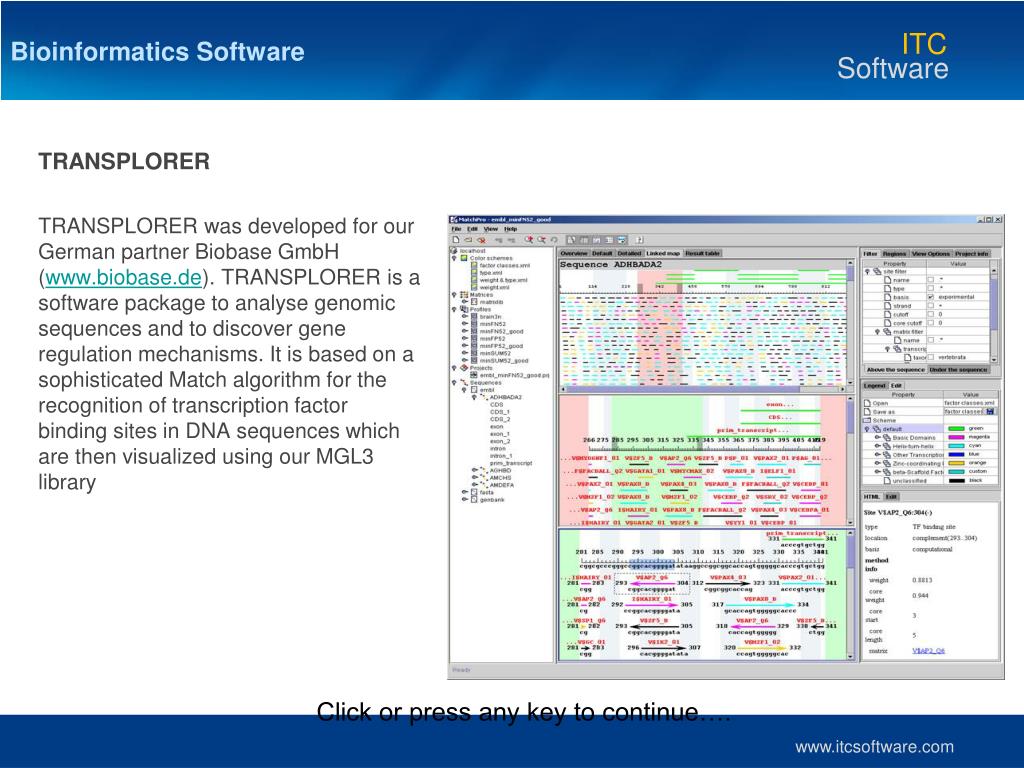Click the factor classes.xml file icon
This screenshot has height=768, width=1024.
(474, 265)
